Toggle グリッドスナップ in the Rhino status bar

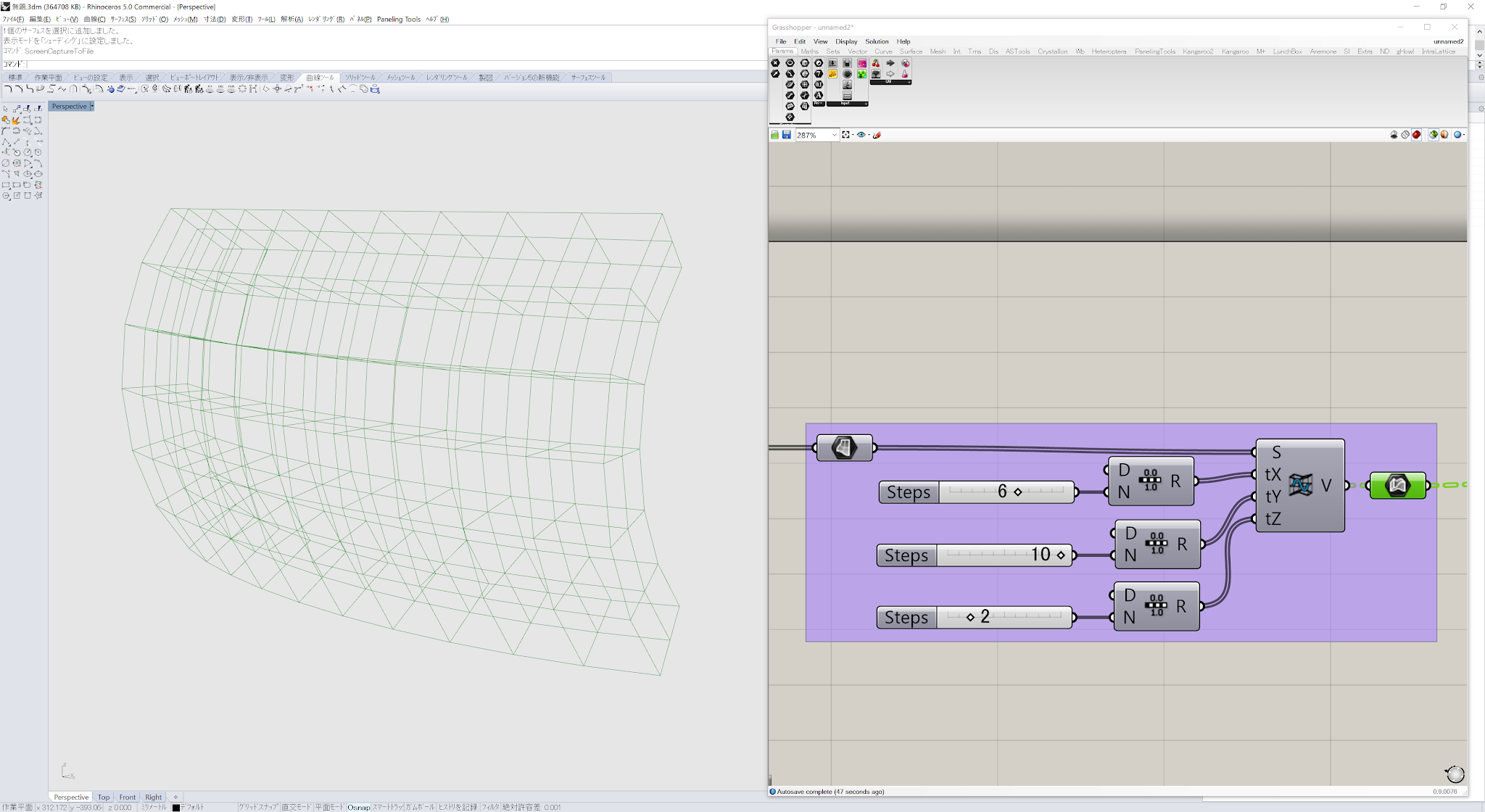click(x=257, y=807)
